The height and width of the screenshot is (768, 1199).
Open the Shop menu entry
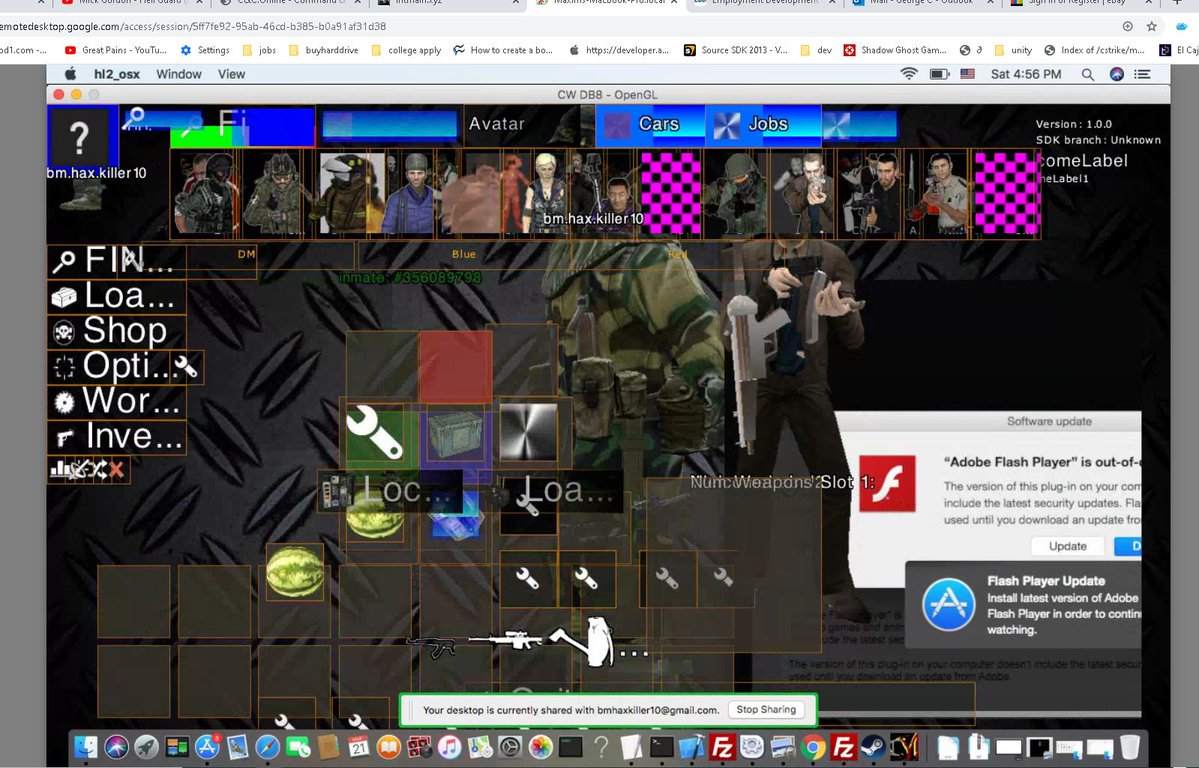click(x=116, y=330)
